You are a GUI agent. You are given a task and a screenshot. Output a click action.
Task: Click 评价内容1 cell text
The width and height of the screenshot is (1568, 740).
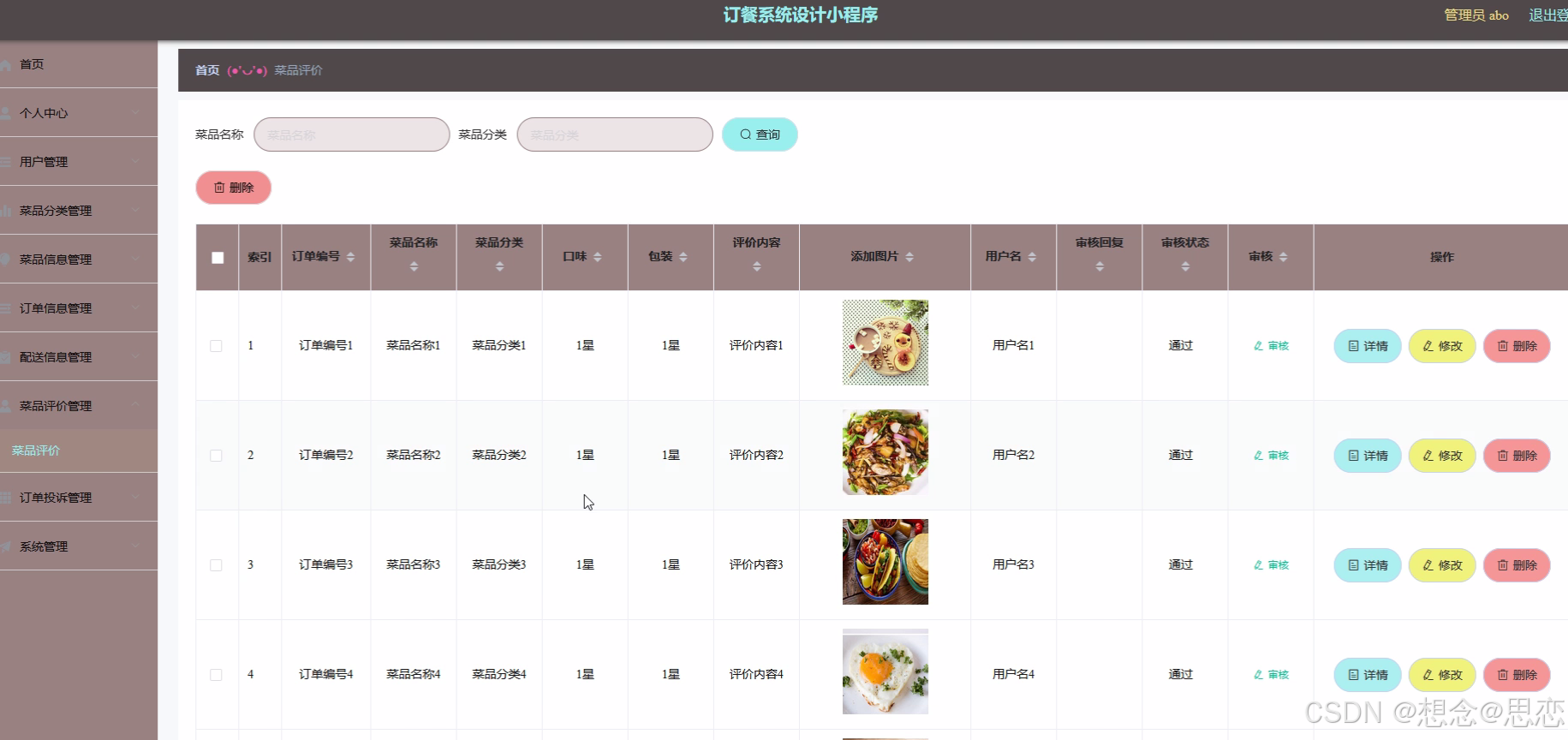coord(756,346)
